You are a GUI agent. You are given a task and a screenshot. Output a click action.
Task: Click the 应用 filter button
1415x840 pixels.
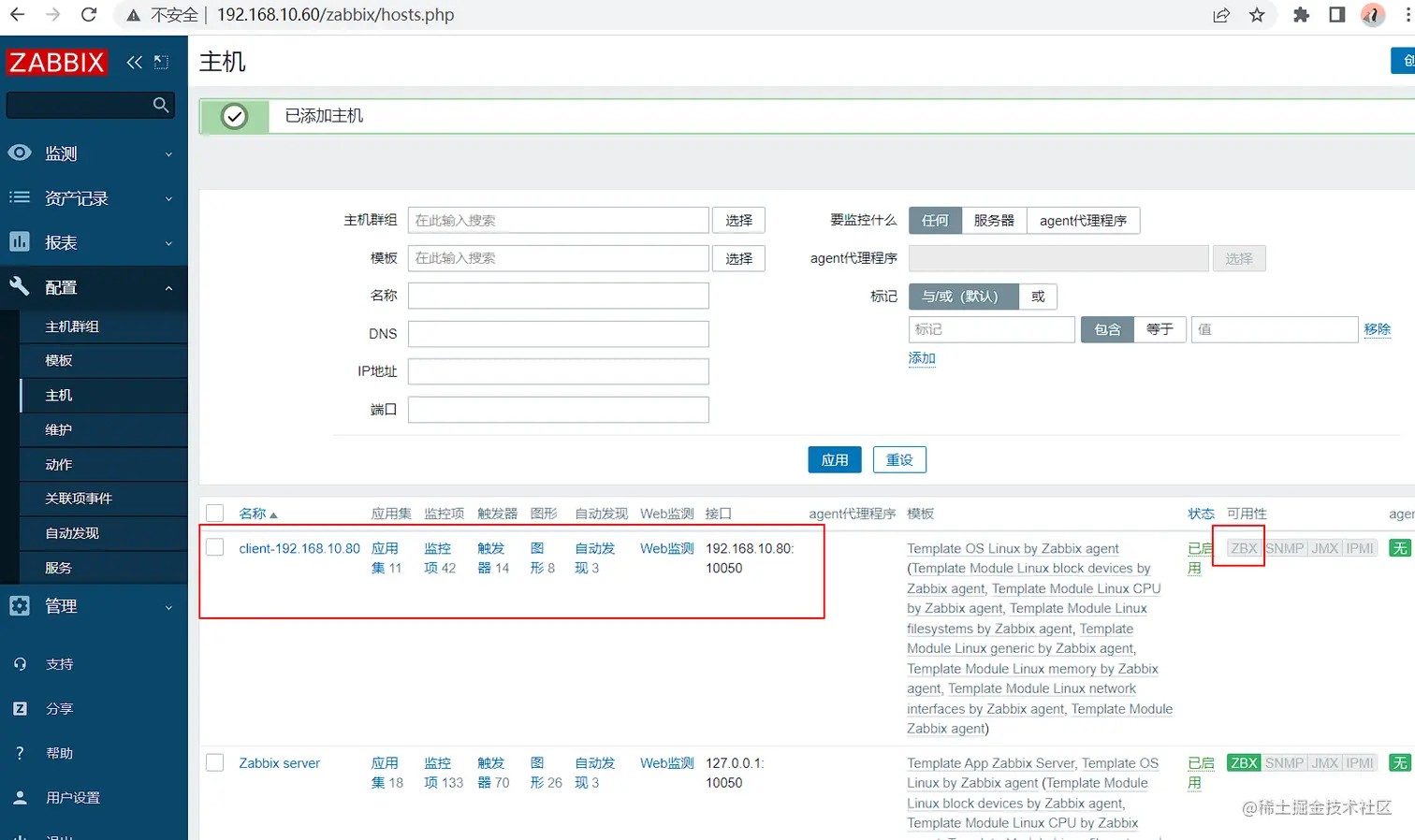(x=835, y=460)
